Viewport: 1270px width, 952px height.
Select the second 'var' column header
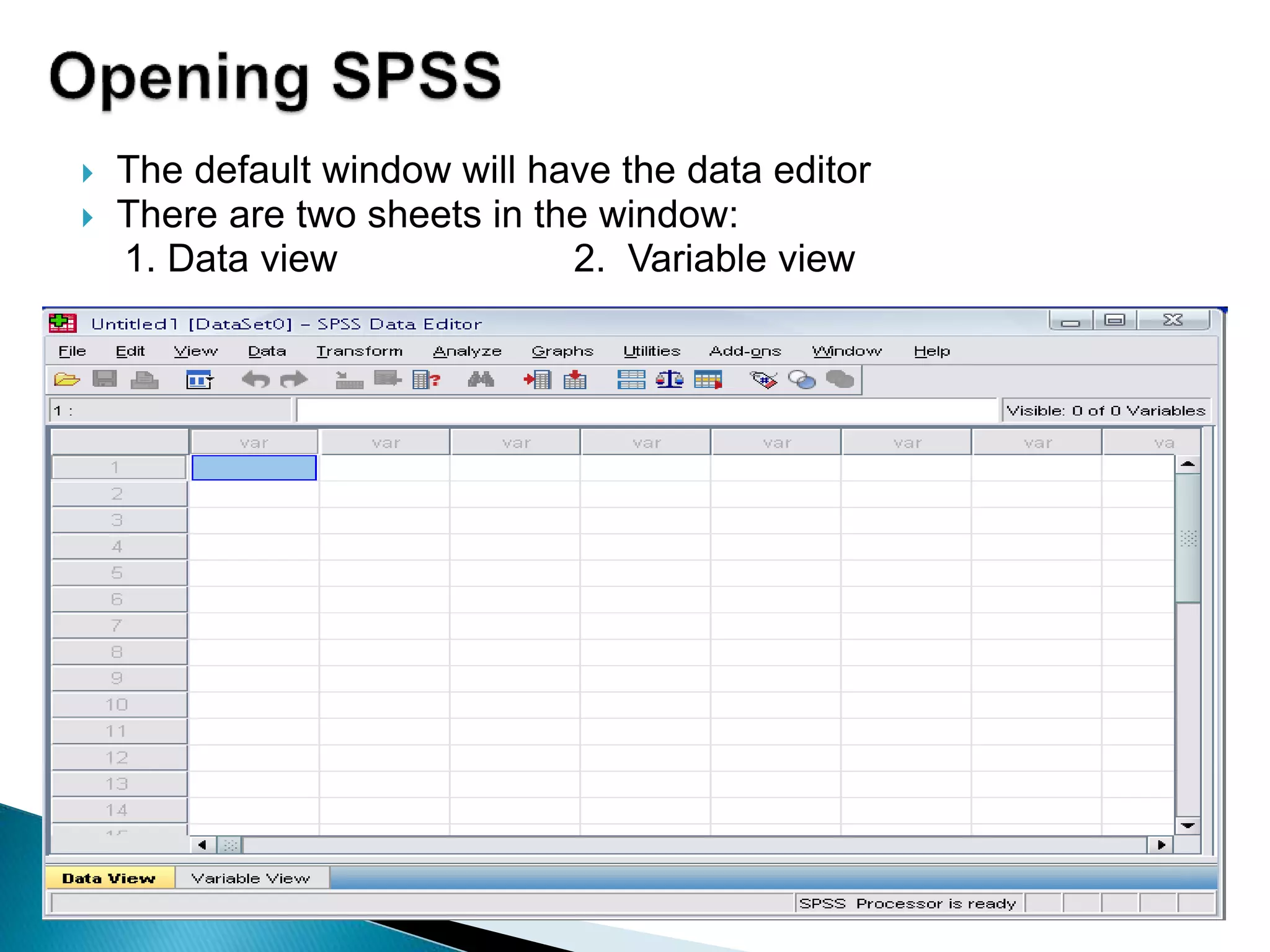[x=385, y=443]
